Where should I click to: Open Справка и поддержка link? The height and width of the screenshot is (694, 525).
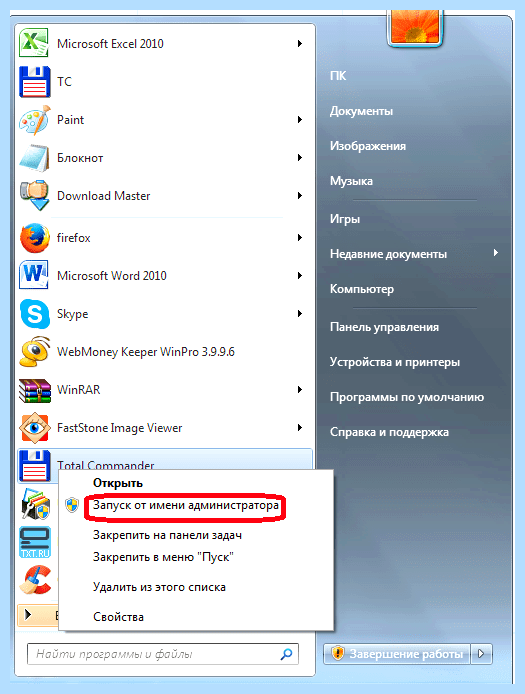(x=389, y=432)
